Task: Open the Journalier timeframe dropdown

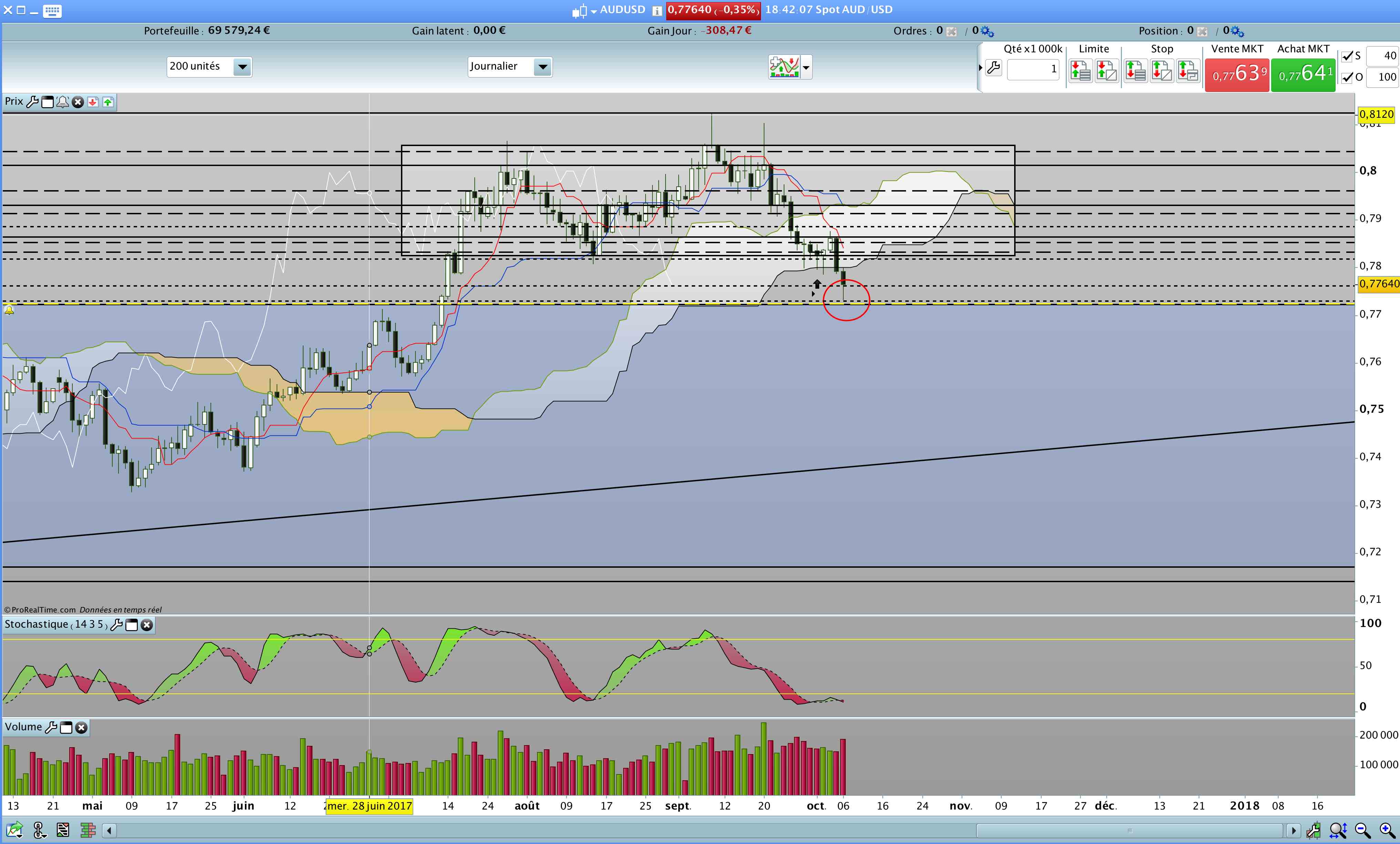Action: pos(543,67)
